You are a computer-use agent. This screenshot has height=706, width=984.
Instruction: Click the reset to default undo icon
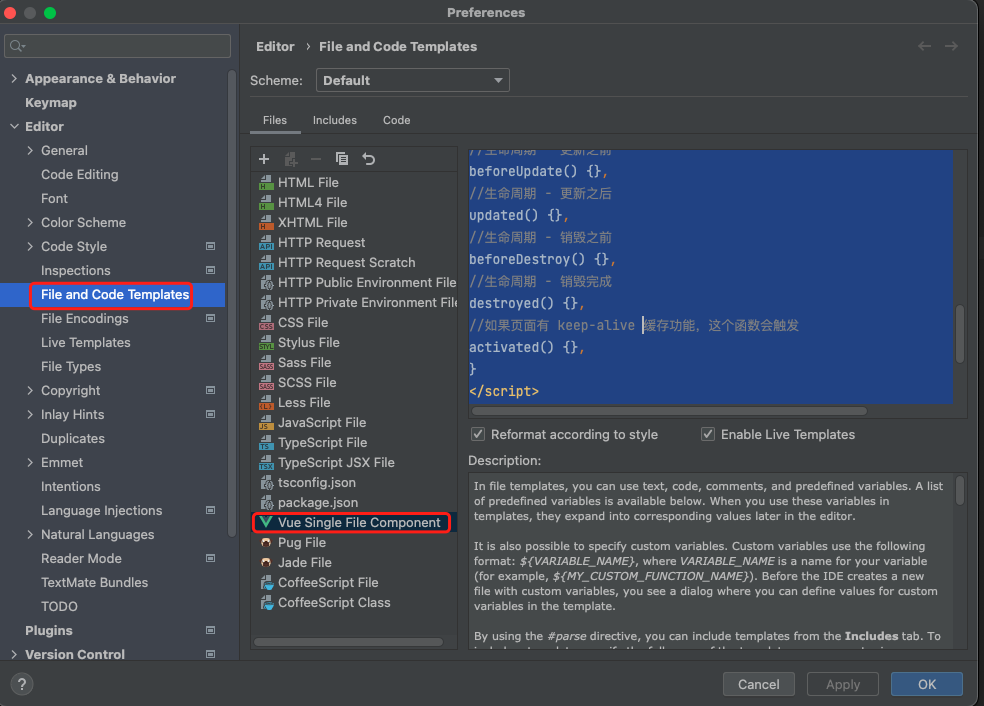click(x=369, y=159)
